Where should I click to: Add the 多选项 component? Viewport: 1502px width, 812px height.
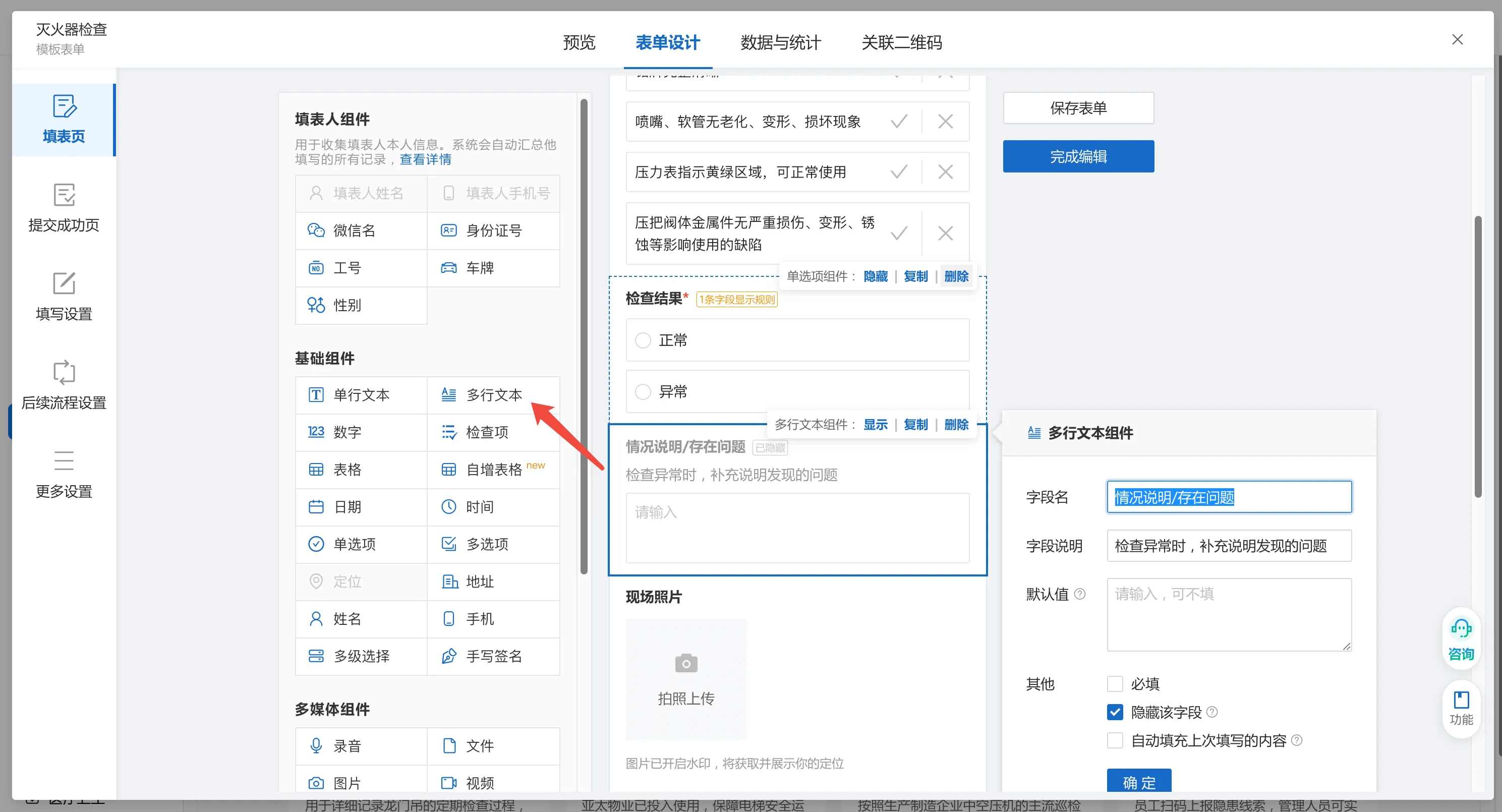pyautogui.click(x=493, y=544)
